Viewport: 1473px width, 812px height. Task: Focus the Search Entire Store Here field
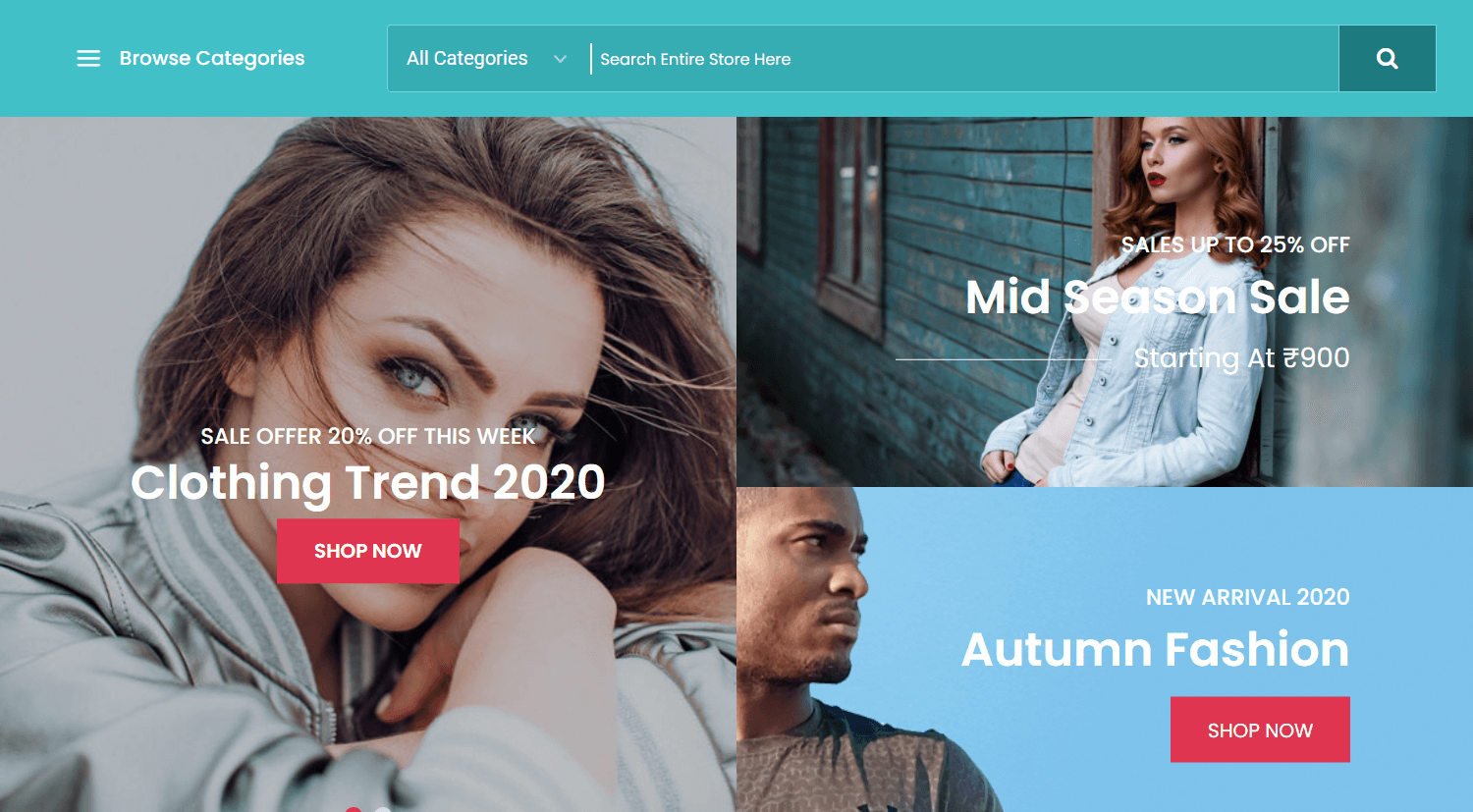tap(964, 59)
